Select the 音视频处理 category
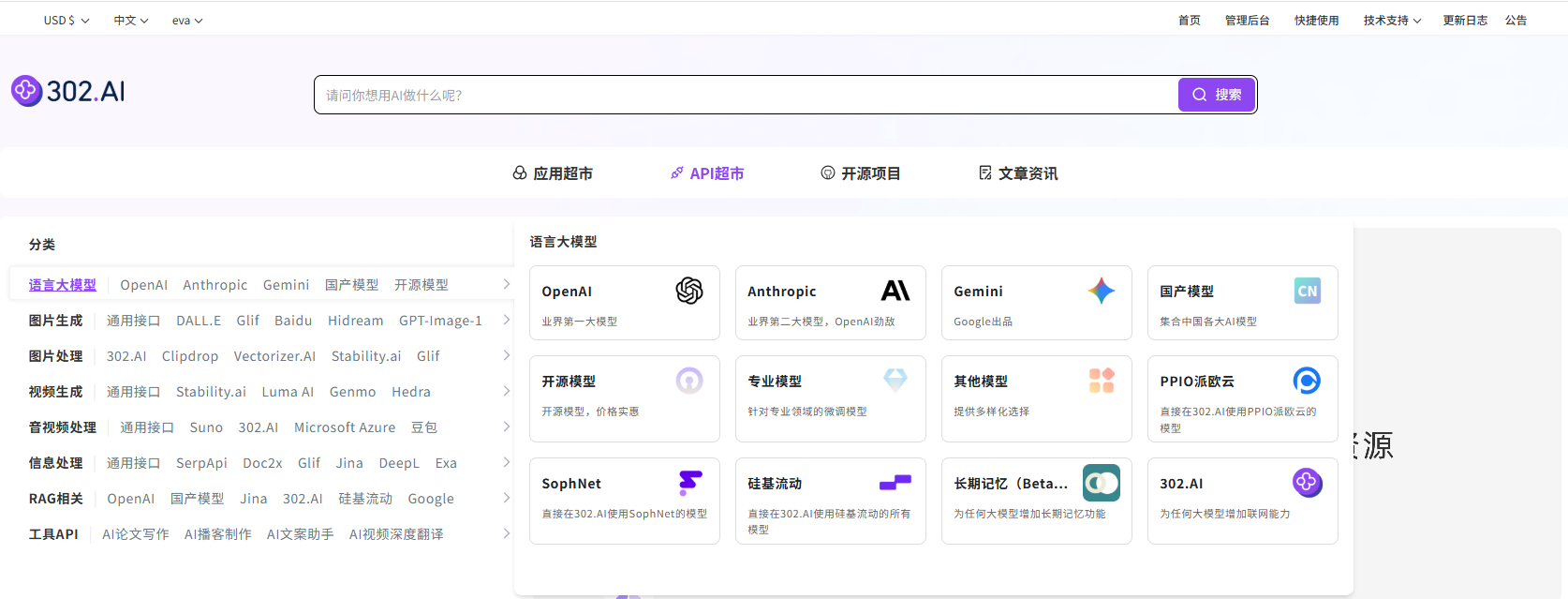The height and width of the screenshot is (599, 1568). pos(63,427)
